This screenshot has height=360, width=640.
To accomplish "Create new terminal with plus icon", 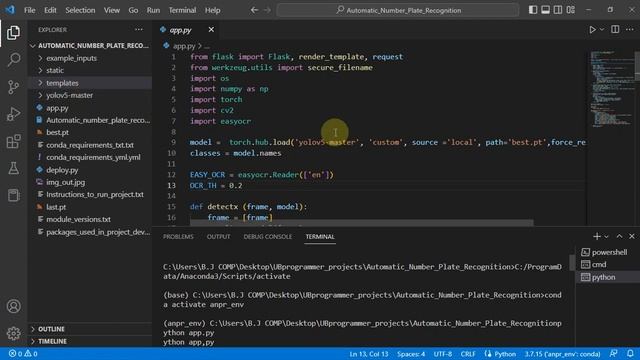I will click(597, 236).
